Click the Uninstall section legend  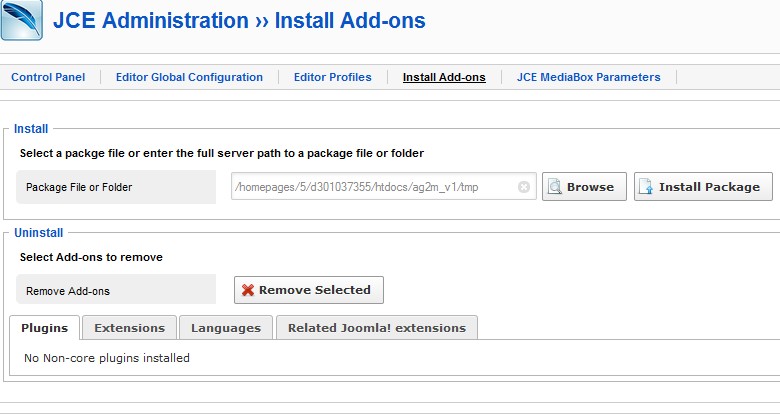click(39, 233)
